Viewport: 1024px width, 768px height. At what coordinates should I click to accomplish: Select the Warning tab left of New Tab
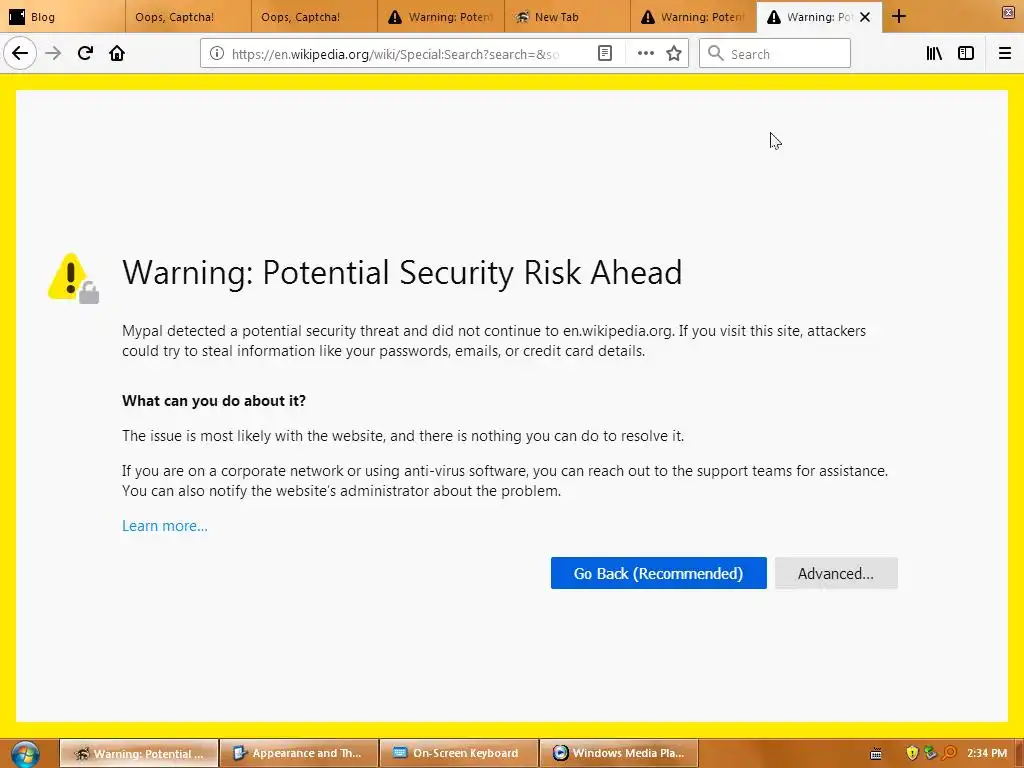(441, 17)
